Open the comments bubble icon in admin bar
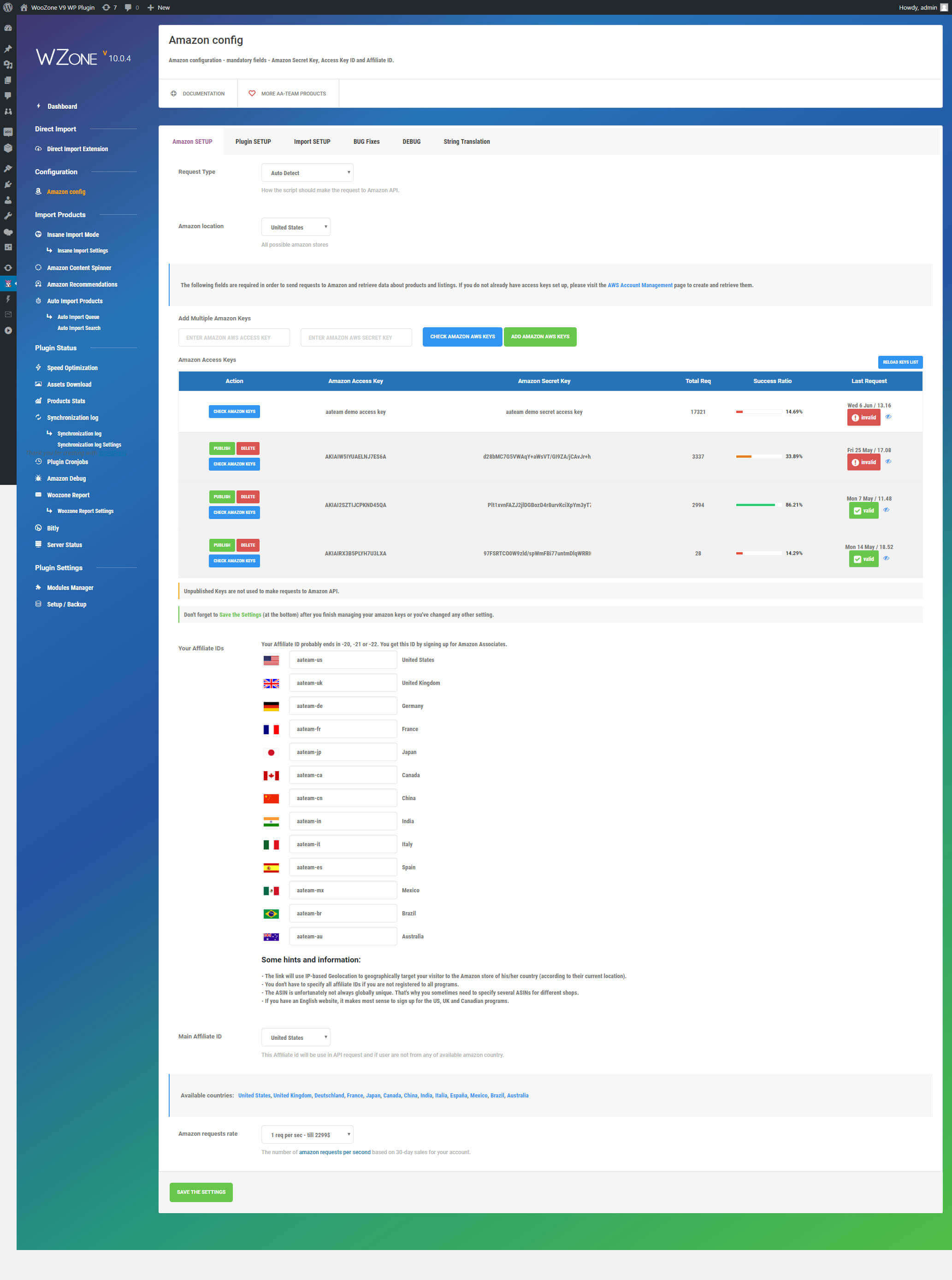Viewport: 952px width, 1280px height. (x=128, y=7)
